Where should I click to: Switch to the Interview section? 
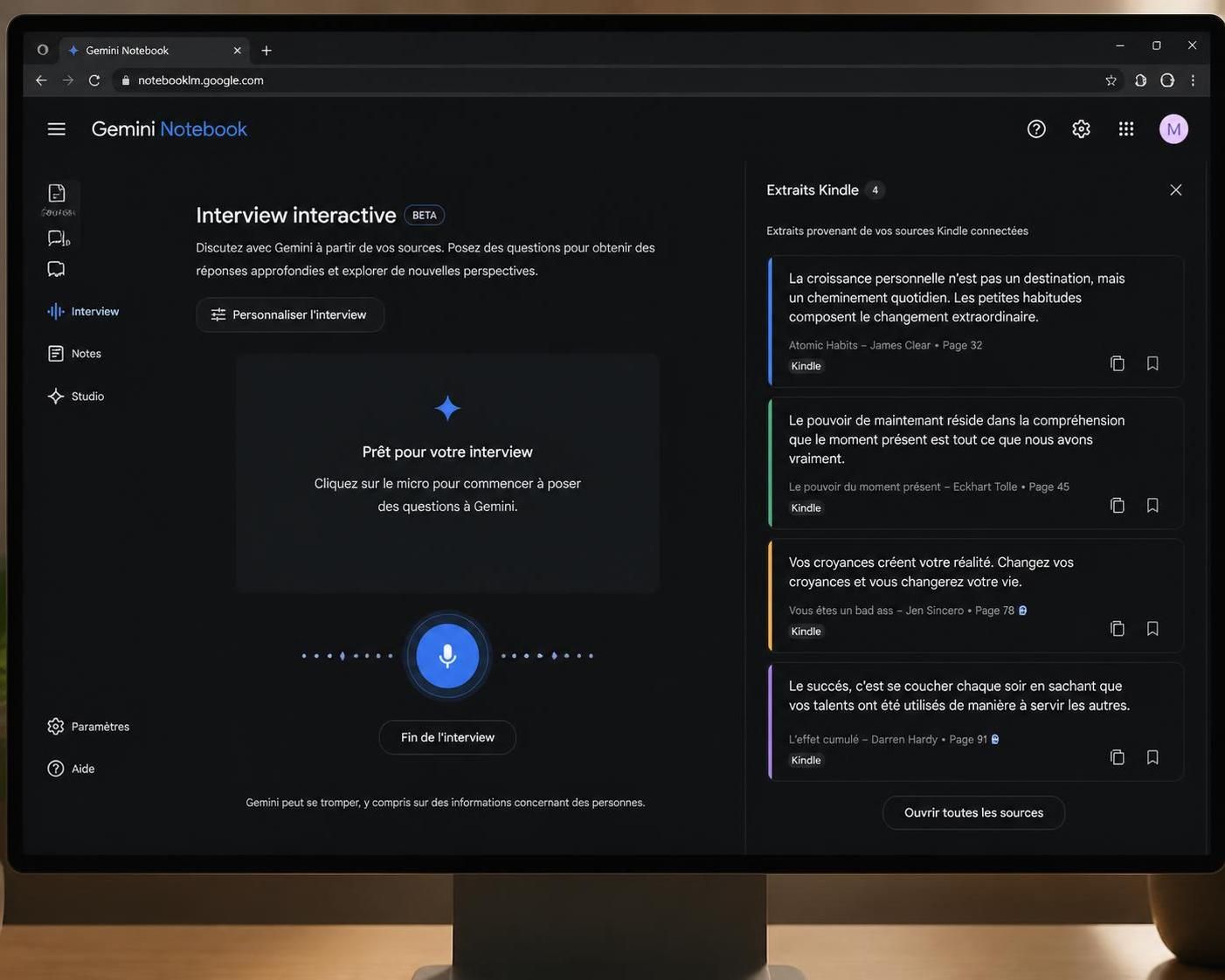(x=83, y=312)
